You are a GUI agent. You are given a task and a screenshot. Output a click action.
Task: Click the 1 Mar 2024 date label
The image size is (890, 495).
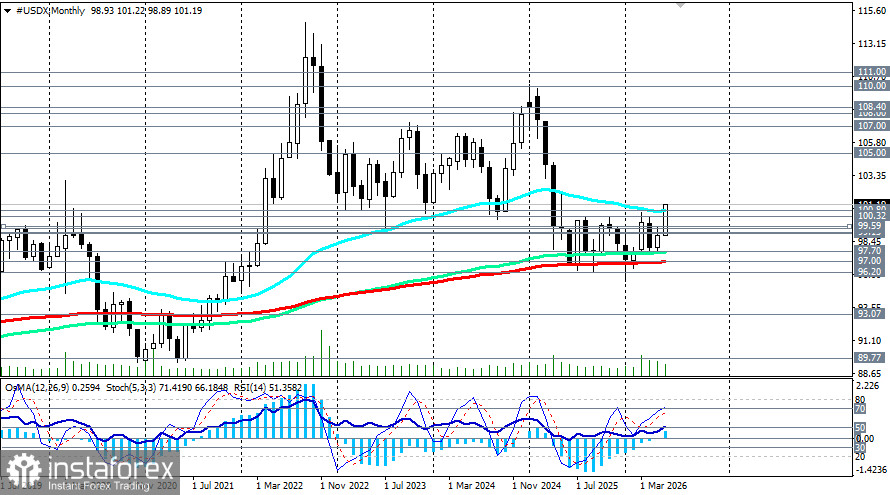[471, 486]
